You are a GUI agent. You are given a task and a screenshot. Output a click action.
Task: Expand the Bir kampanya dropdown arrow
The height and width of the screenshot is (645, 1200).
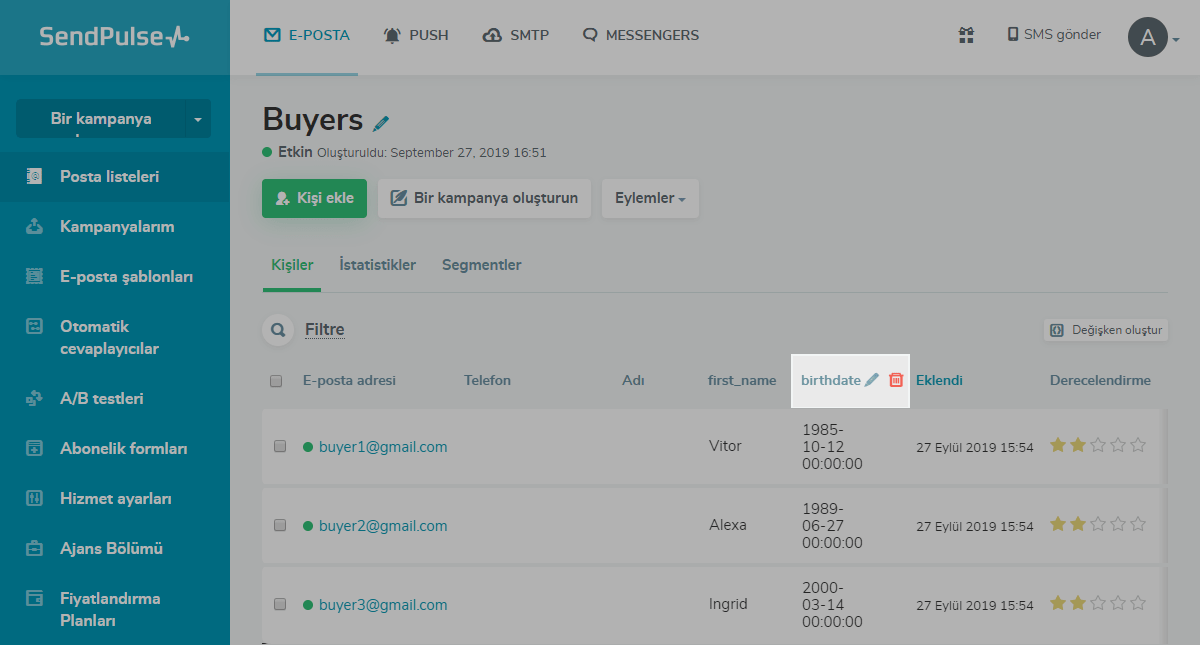coord(197,119)
